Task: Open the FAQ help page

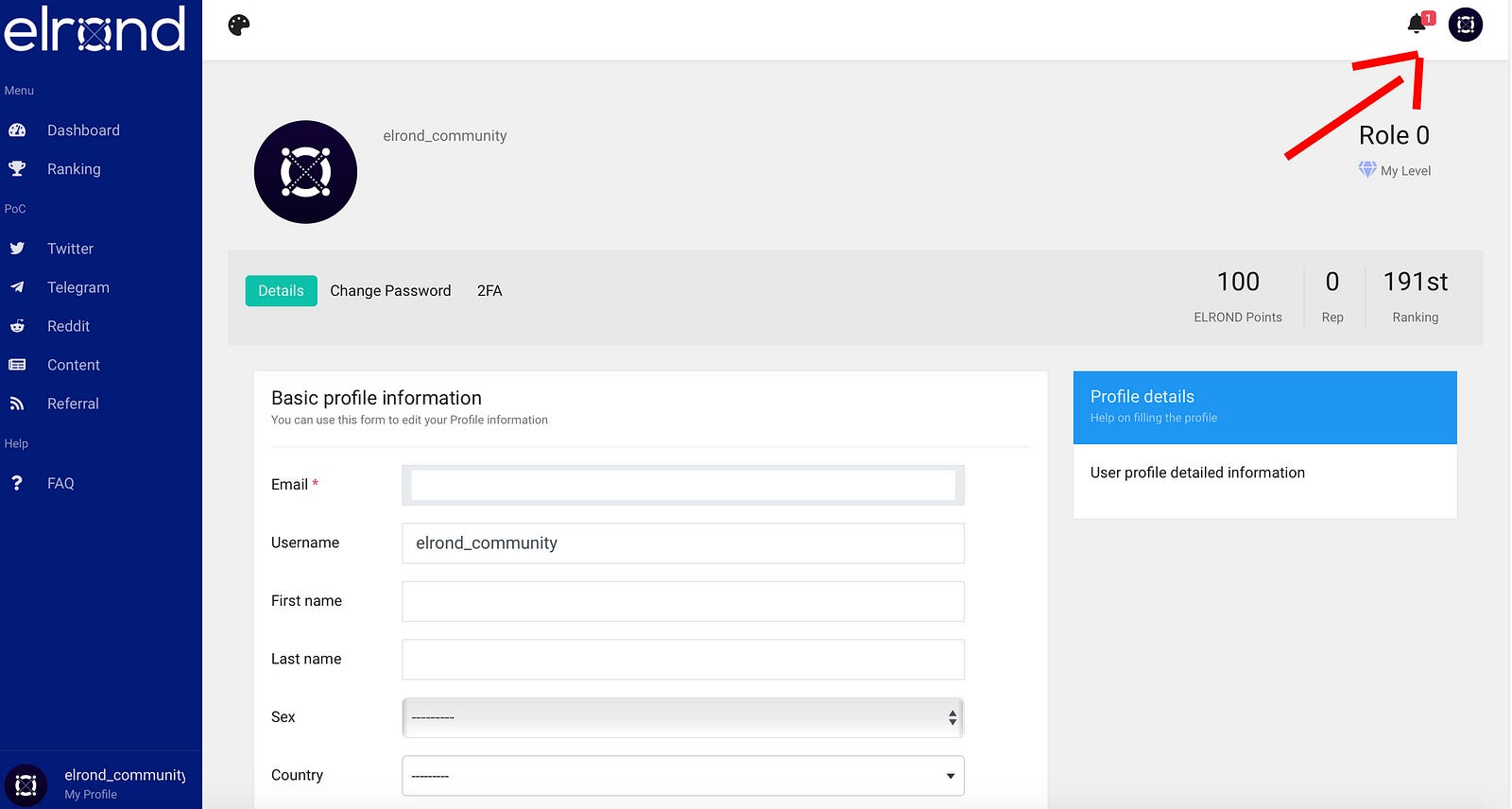Action: coord(60,483)
